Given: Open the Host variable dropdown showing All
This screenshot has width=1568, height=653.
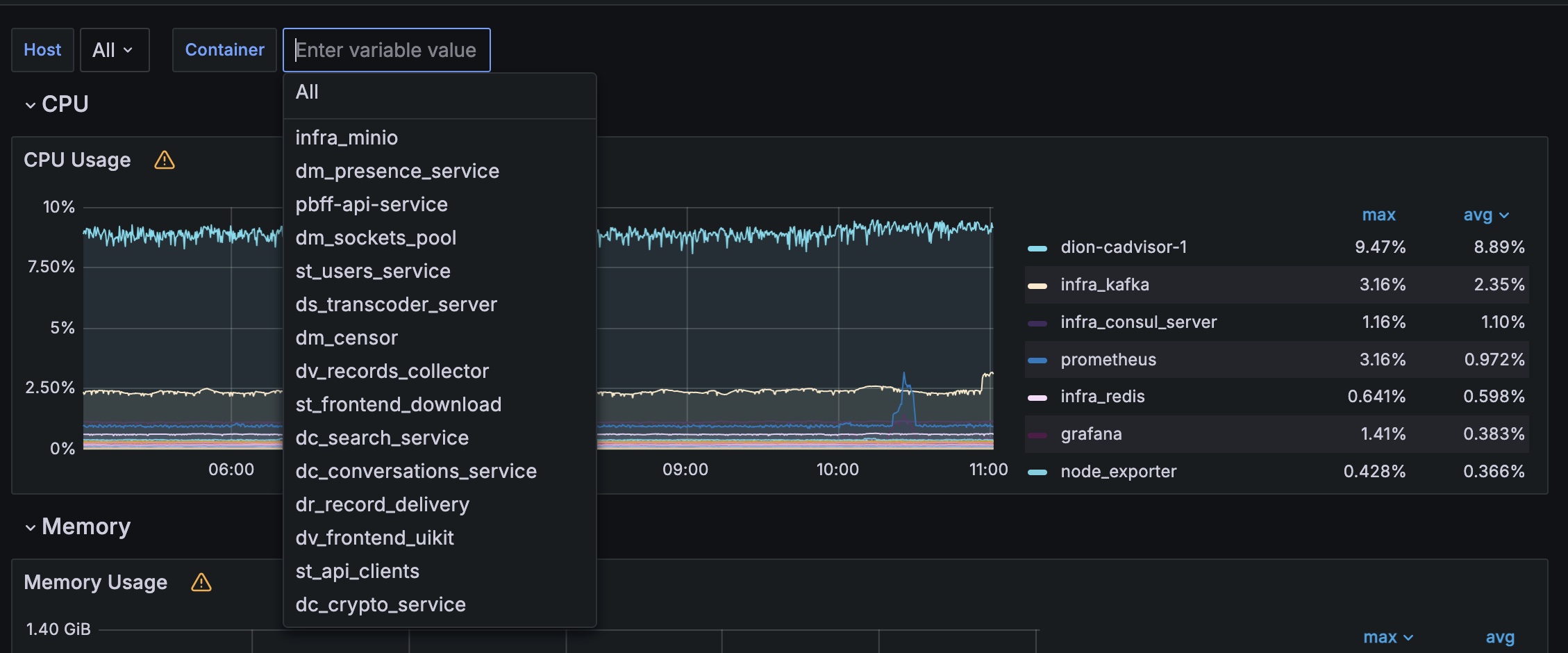Looking at the screenshot, I should tap(115, 50).
